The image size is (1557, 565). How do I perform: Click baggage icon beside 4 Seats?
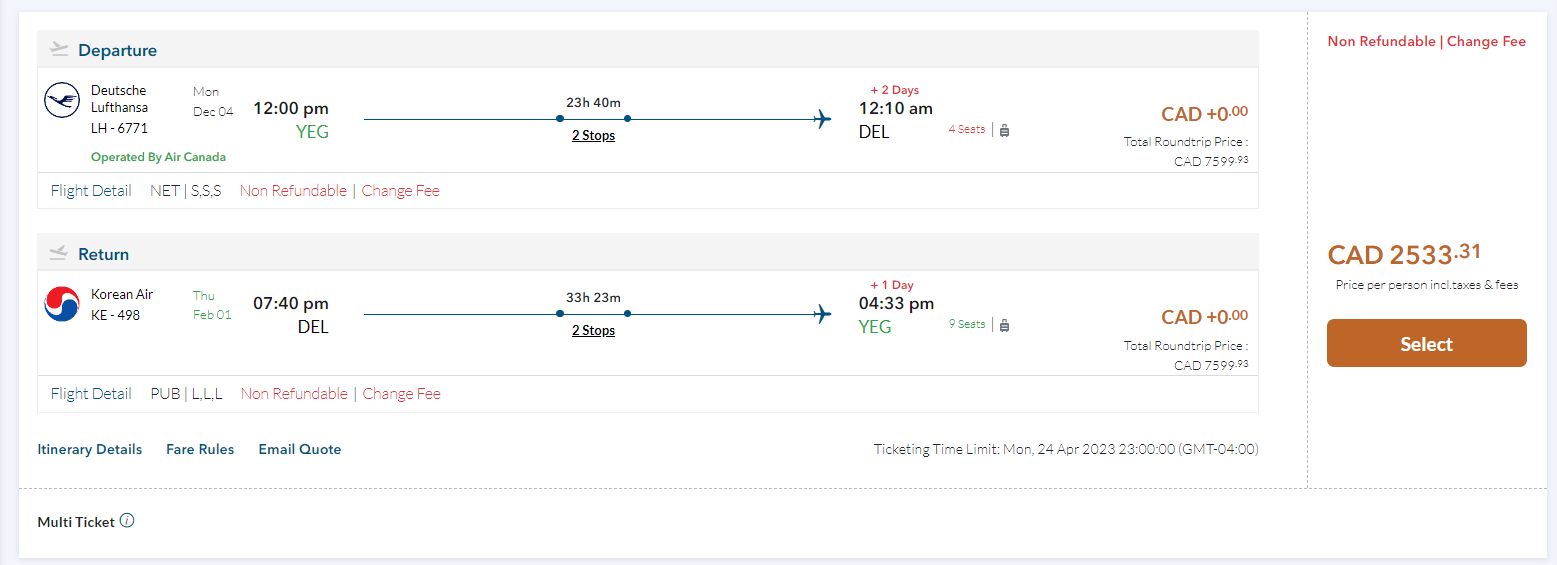1004,130
